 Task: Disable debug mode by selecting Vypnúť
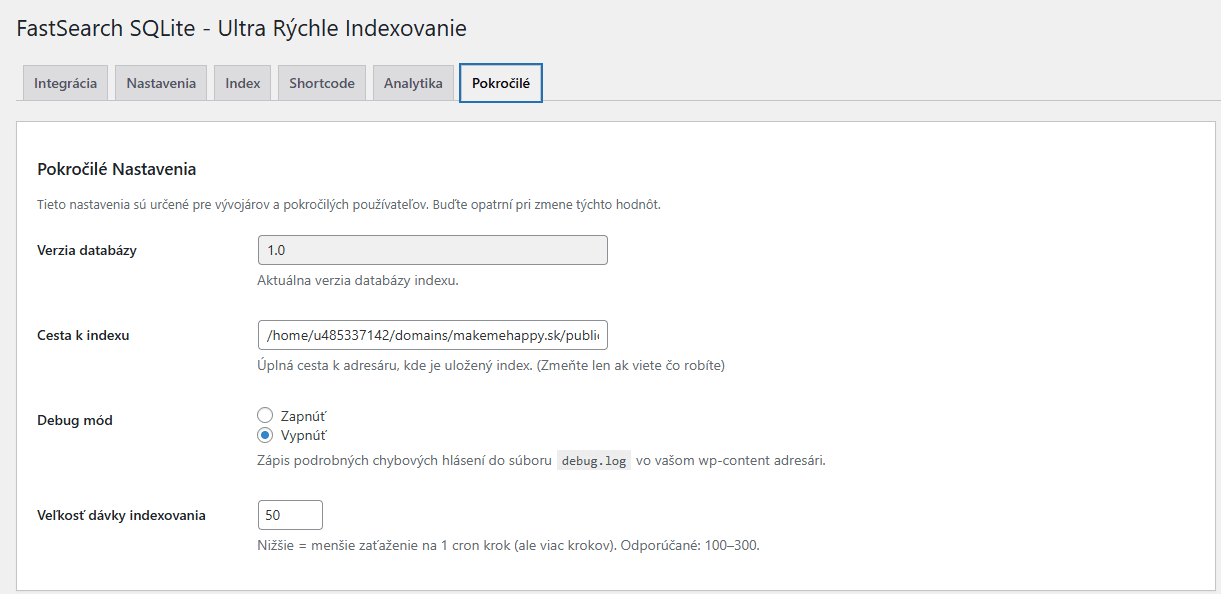265,435
